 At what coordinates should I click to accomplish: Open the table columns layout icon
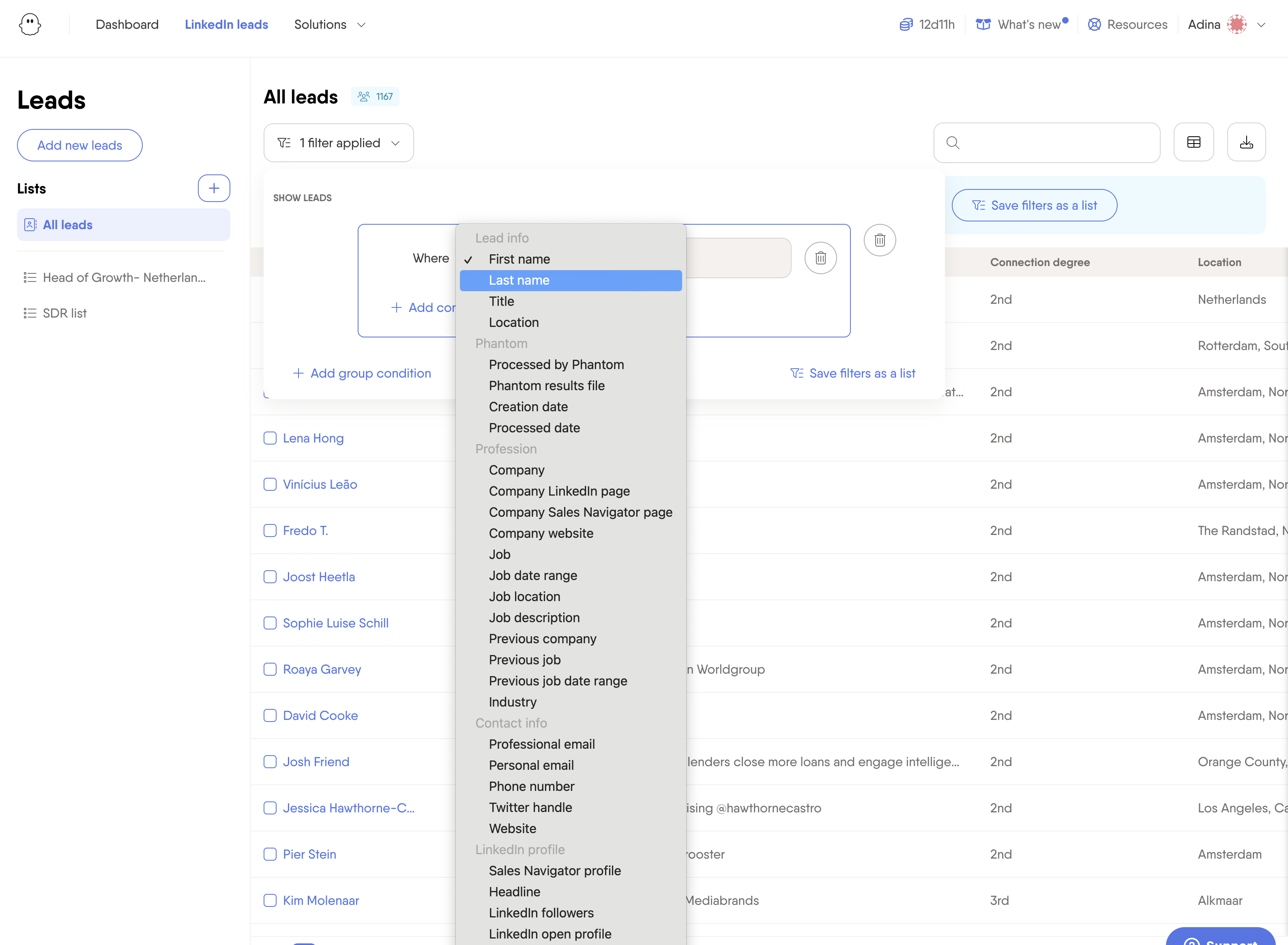tap(1194, 142)
